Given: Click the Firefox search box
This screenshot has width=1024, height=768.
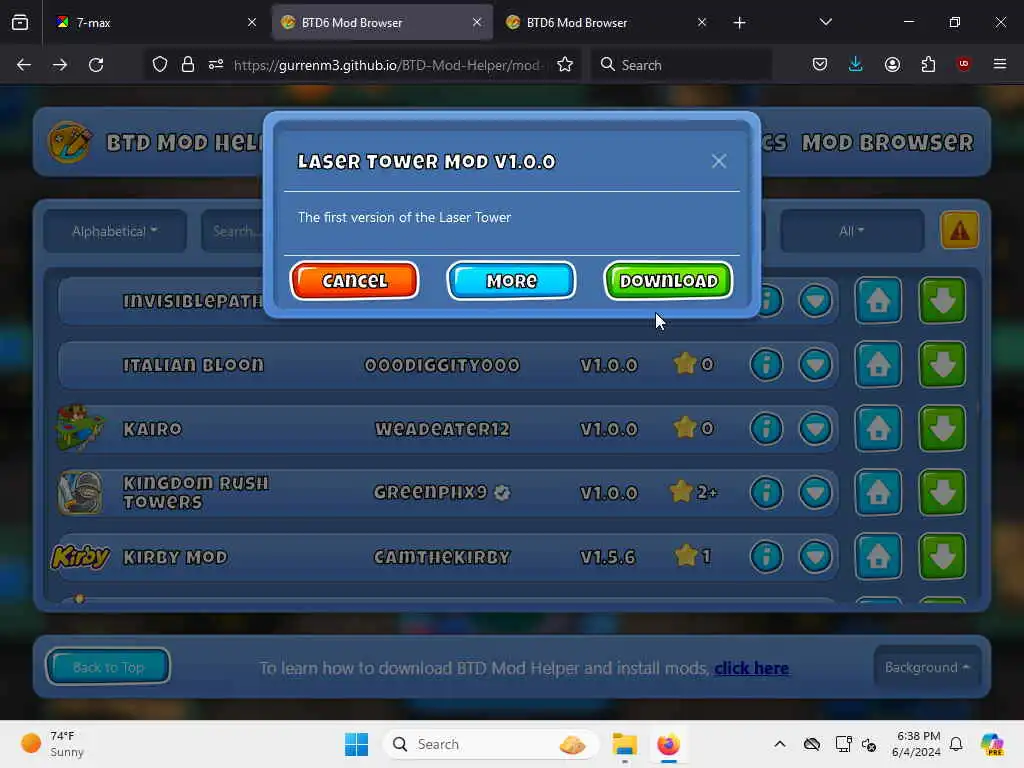Looking at the screenshot, I should click(681, 65).
